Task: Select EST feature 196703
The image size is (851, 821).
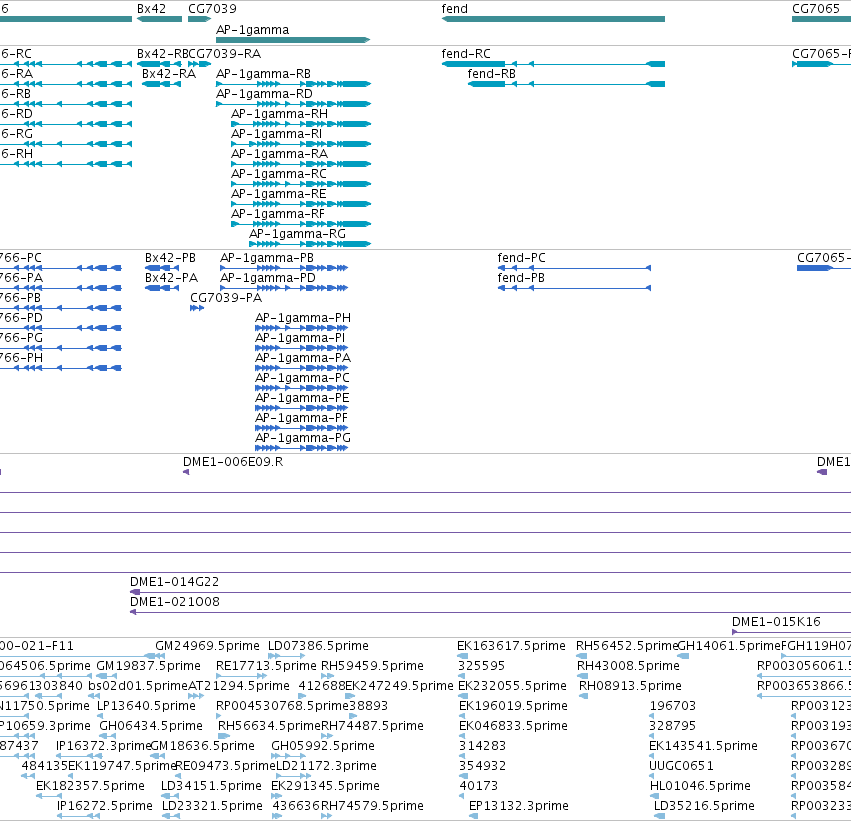Action: pos(672,706)
